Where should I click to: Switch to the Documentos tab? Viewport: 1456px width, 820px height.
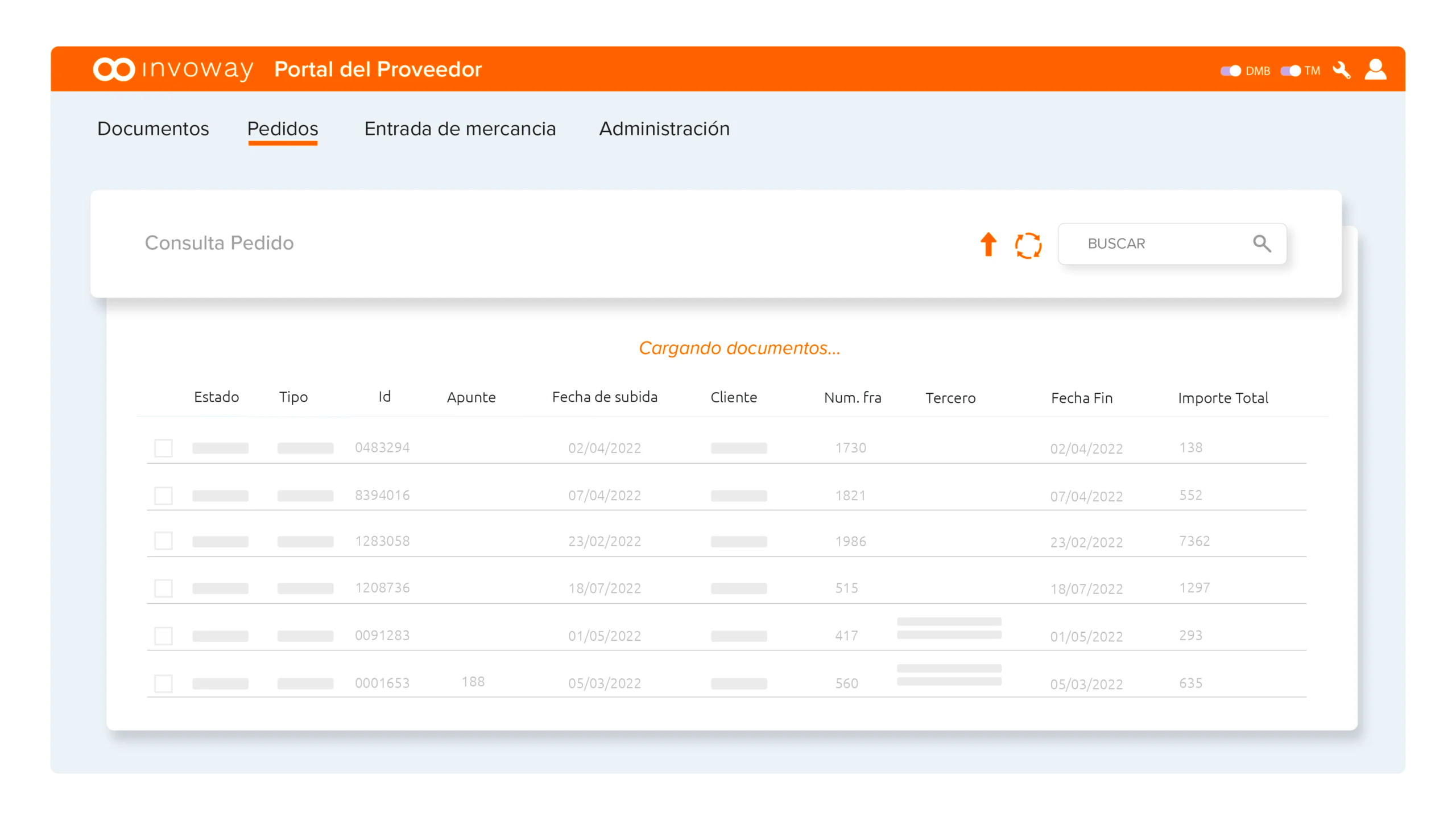[153, 129]
